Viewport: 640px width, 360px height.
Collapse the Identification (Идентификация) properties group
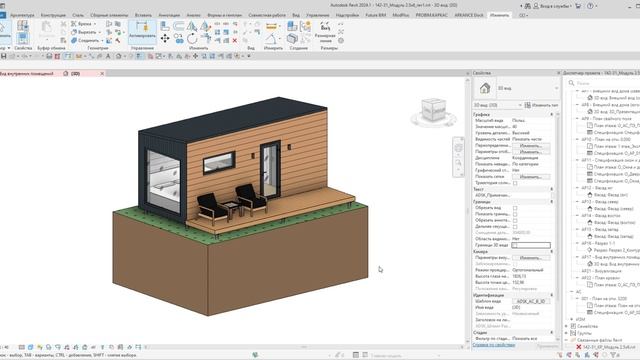[x=551, y=295]
